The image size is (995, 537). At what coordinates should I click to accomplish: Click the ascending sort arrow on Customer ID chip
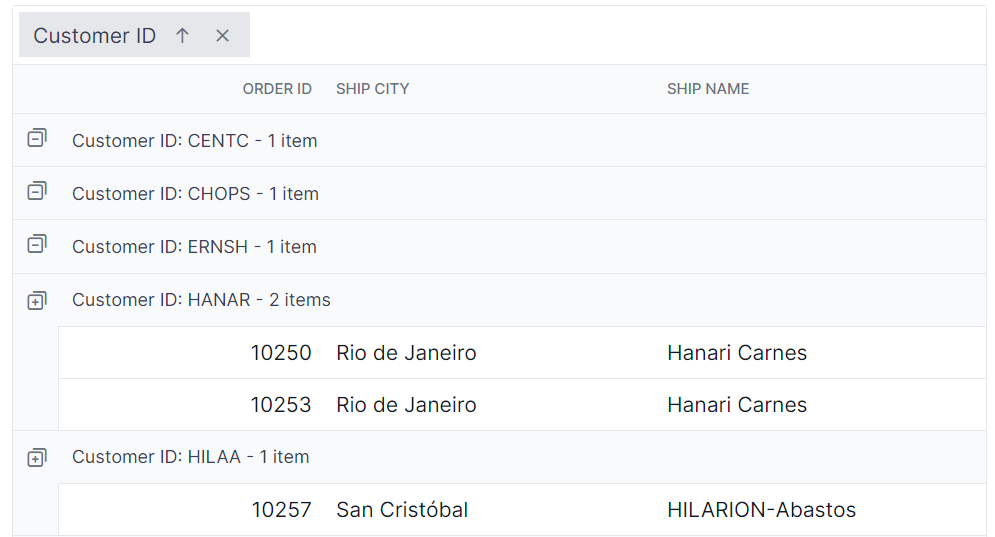(x=182, y=36)
